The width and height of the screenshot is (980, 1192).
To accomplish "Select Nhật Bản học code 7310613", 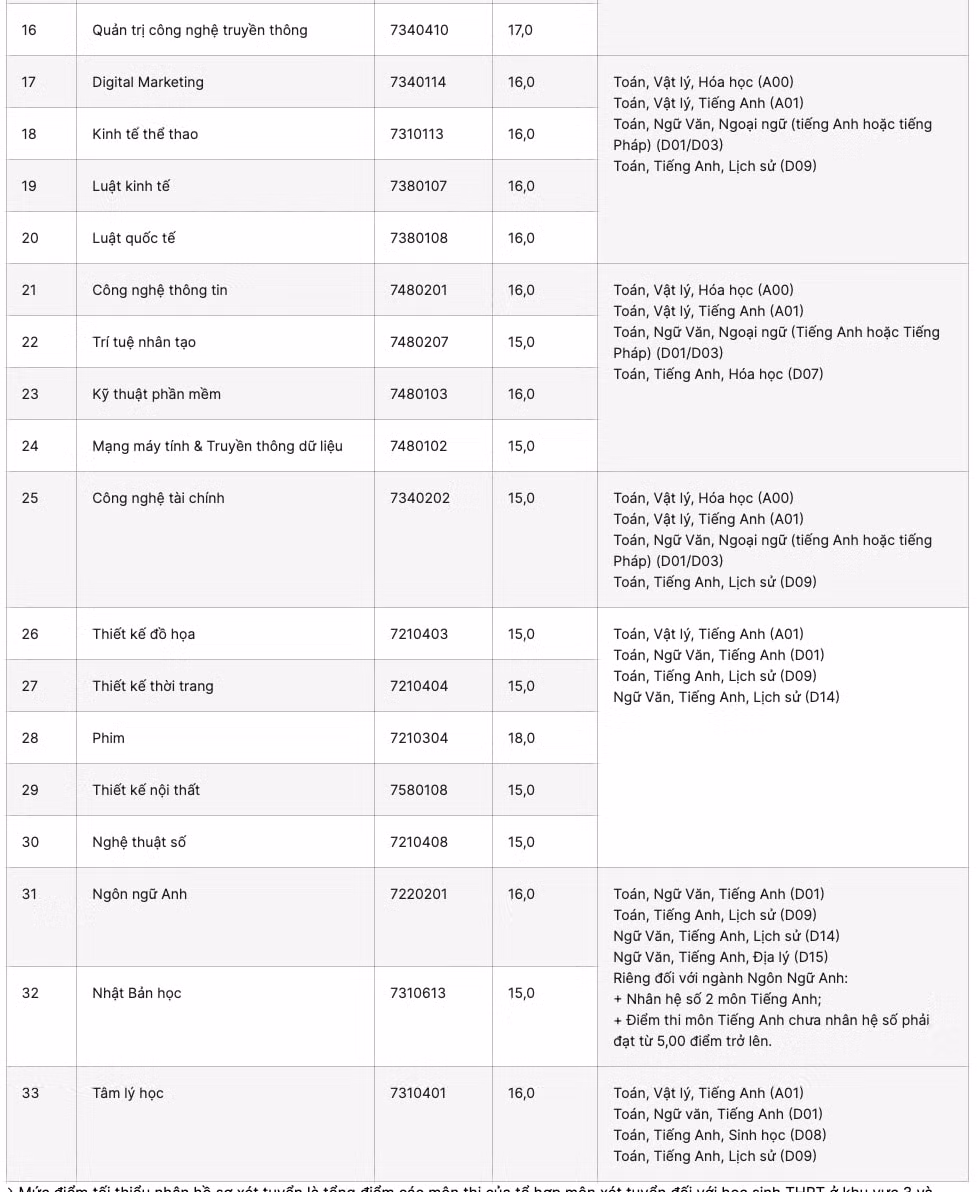I will 417,993.
